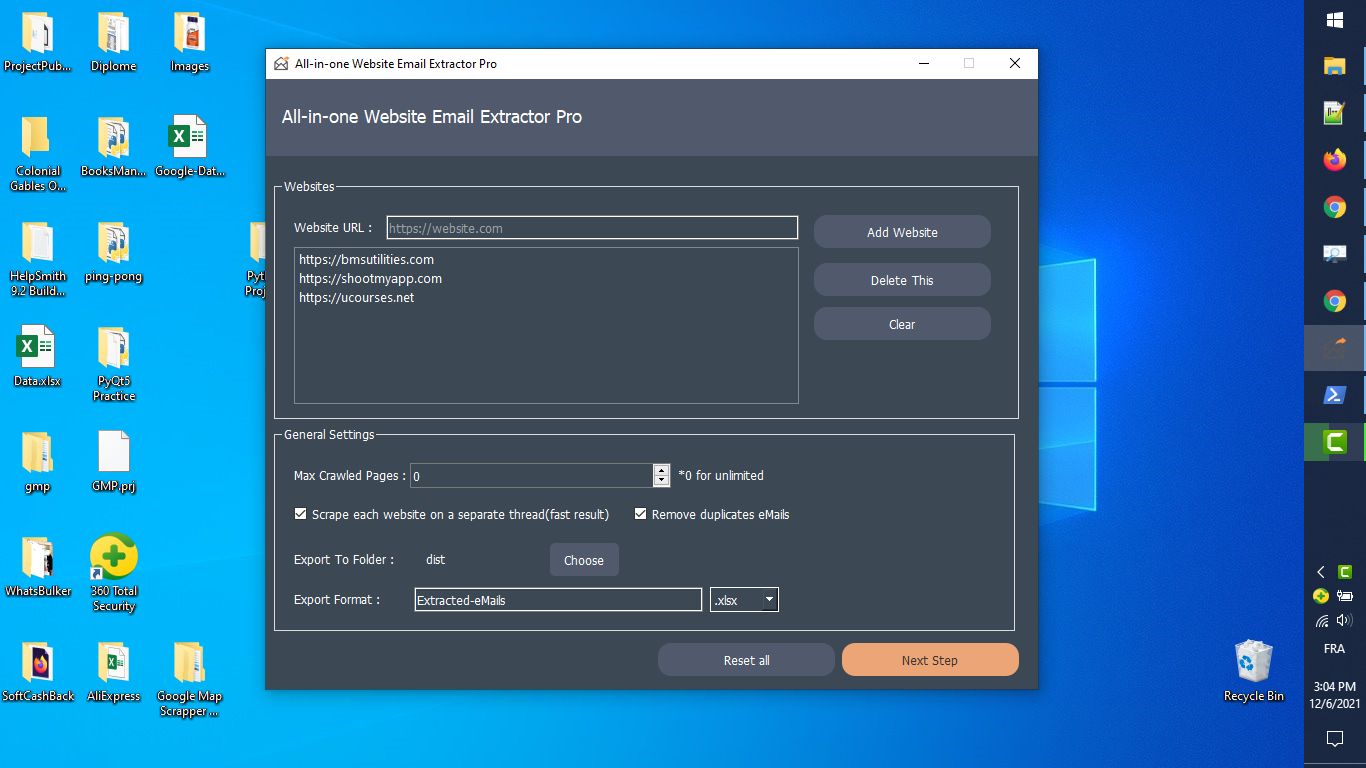The image size is (1366, 768).
Task: Increase Max Crawled Pages with up arrow
Action: coord(661,469)
